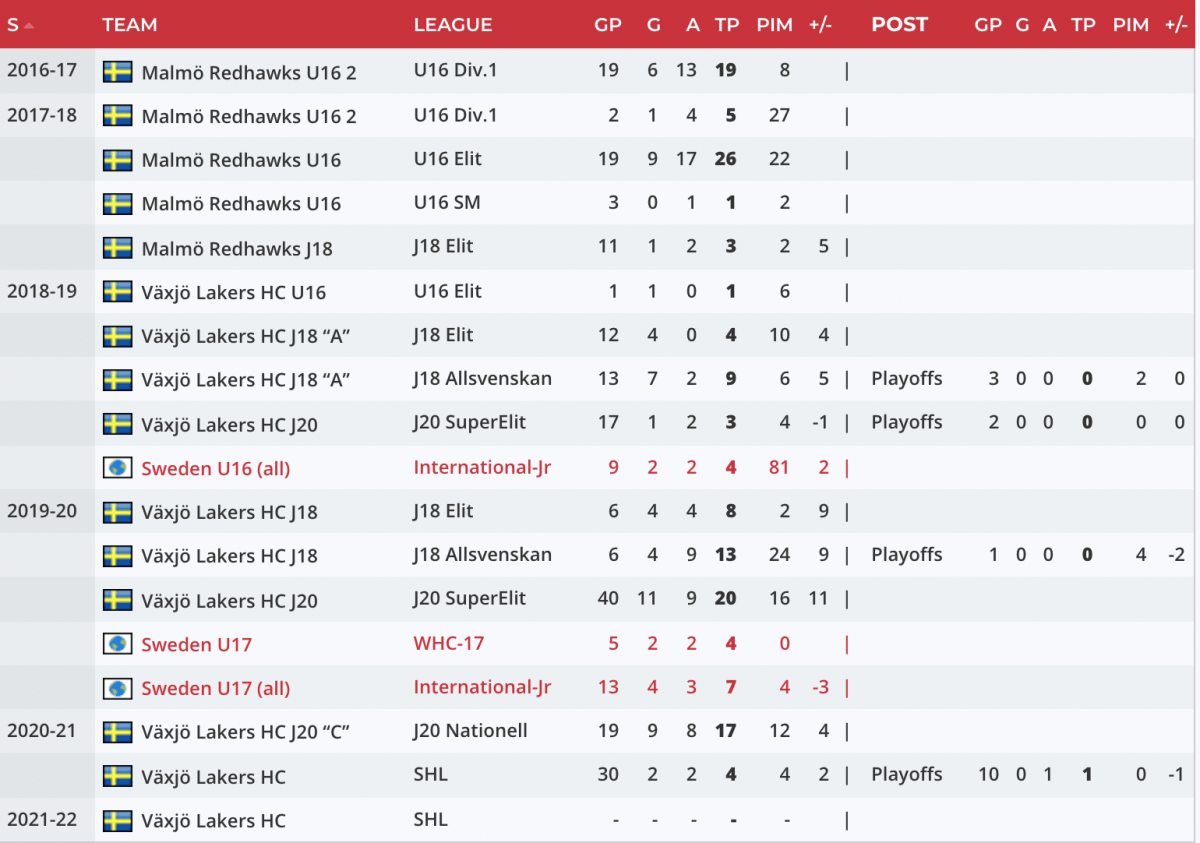
Task: Click the POST playoffs section header
Action: tap(900, 25)
